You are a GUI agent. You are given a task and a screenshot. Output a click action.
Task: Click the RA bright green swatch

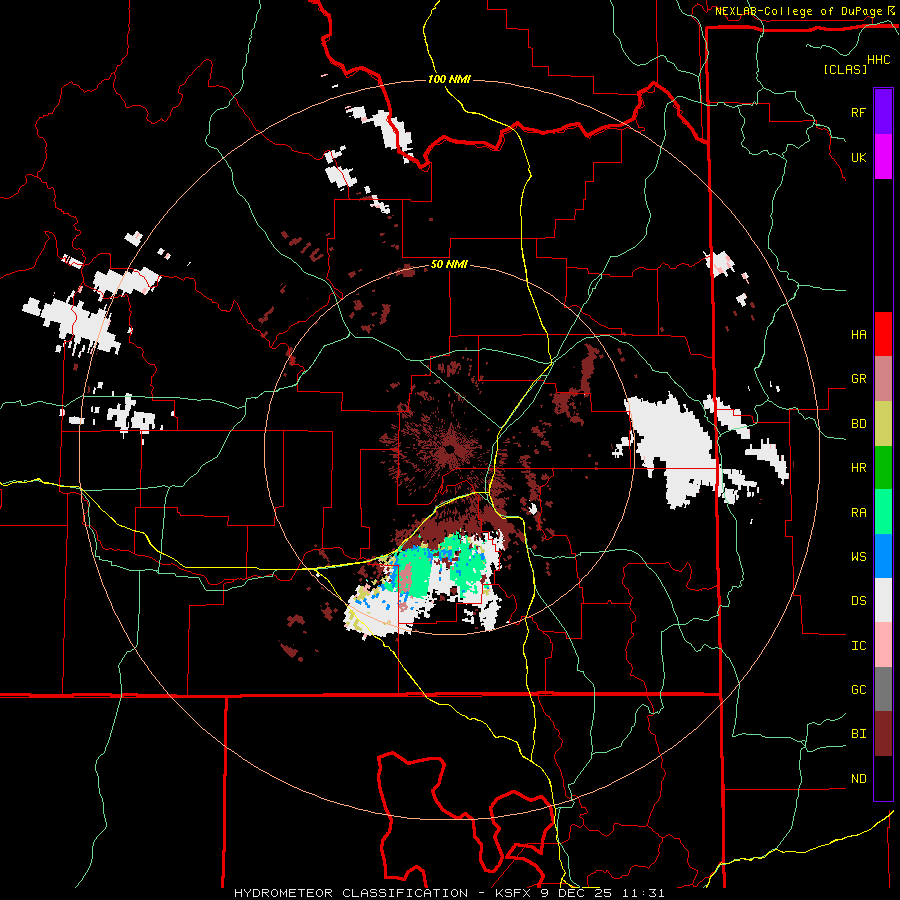coord(883,512)
